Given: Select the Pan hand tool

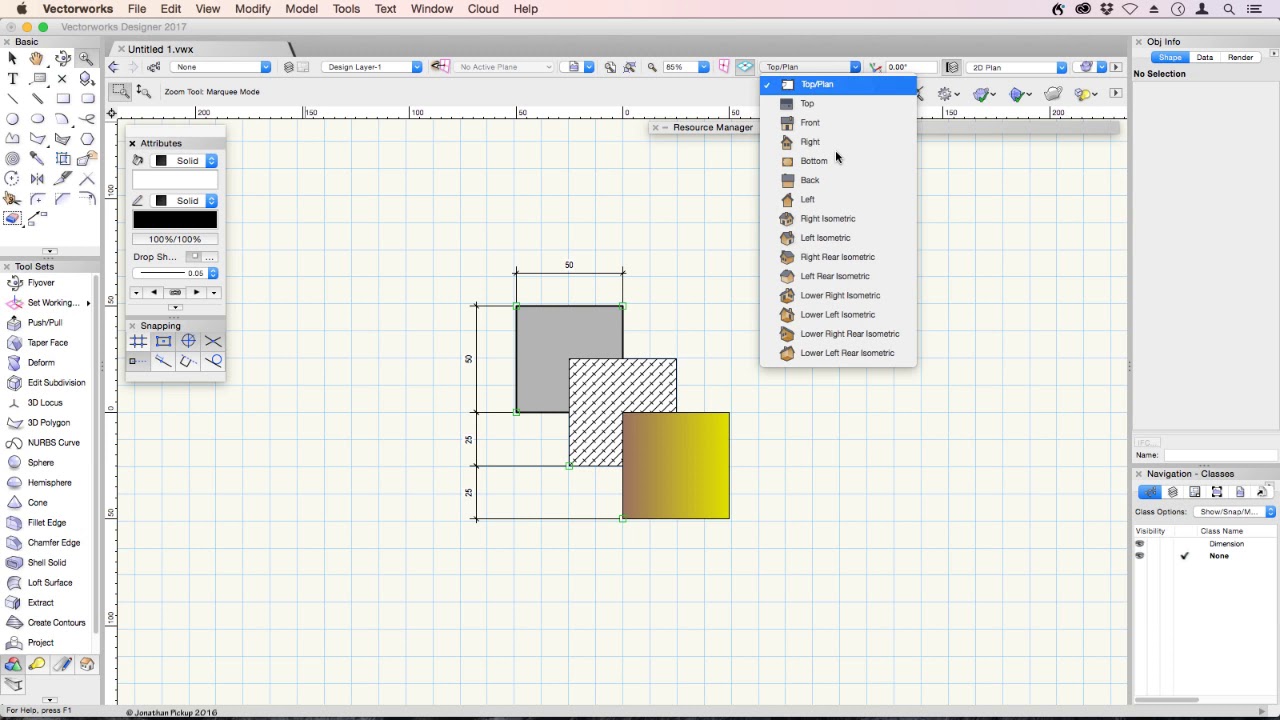Looking at the screenshot, I should tap(37, 59).
